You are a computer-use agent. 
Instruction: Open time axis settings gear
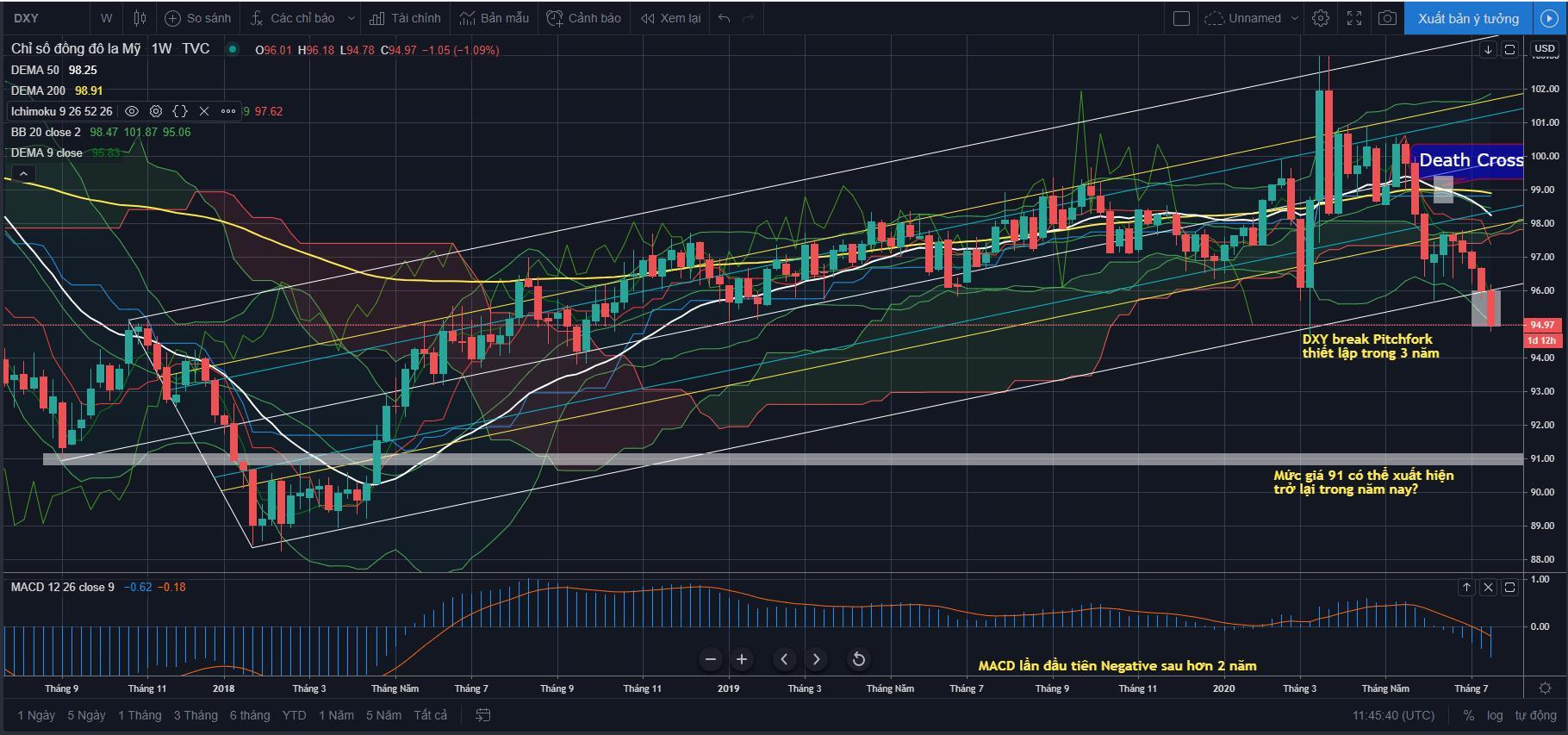(1545, 688)
